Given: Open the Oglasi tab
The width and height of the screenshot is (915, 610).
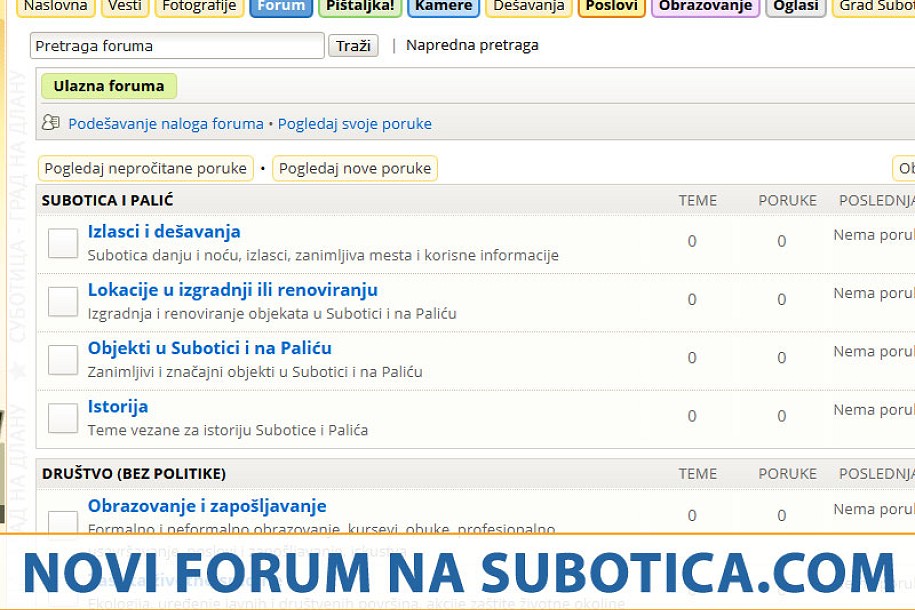Looking at the screenshot, I should (796, 7).
